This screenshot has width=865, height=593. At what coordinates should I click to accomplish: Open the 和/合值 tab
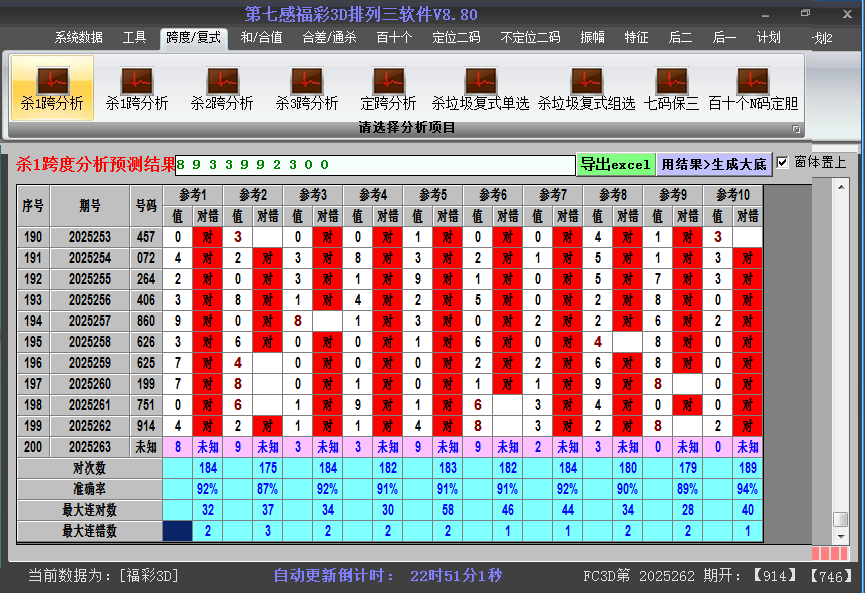click(261, 38)
